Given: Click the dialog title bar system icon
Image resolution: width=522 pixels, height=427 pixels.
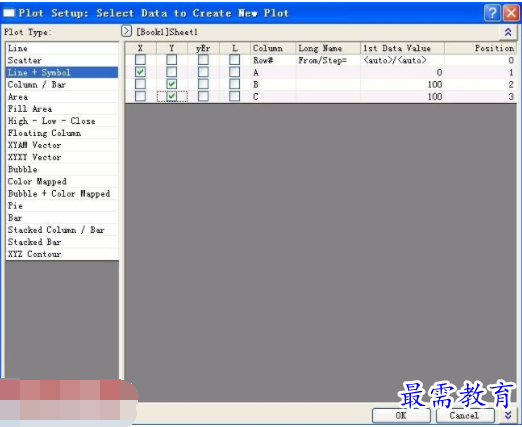Looking at the screenshot, I should coord(8,13).
